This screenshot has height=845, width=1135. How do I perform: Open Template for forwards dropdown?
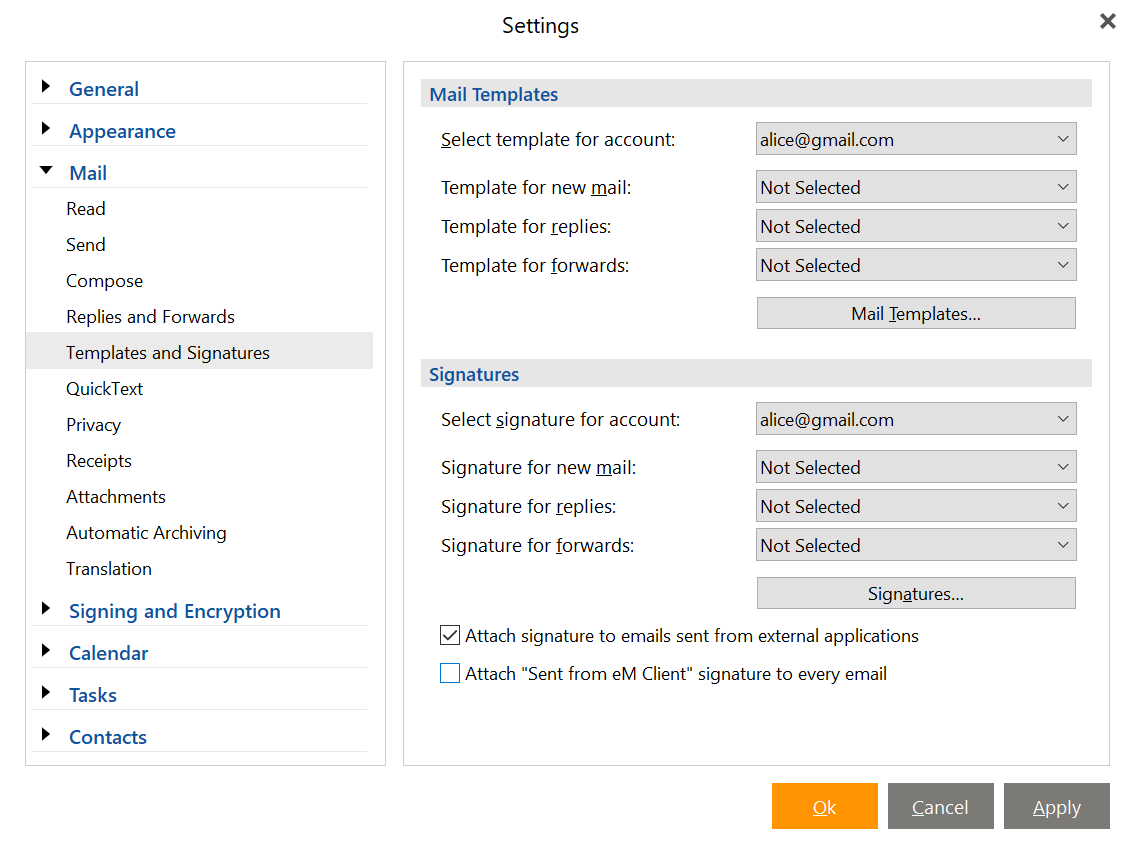click(x=916, y=265)
